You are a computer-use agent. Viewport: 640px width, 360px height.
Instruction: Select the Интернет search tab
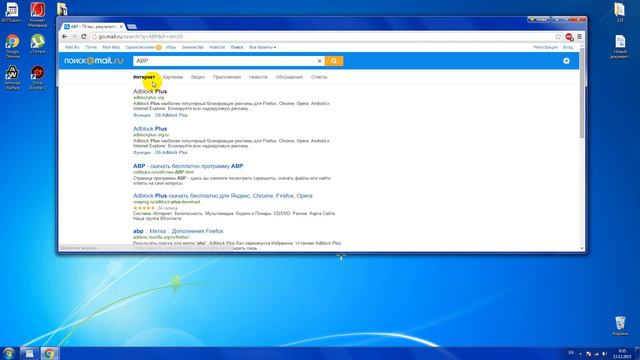tap(144, 77)
